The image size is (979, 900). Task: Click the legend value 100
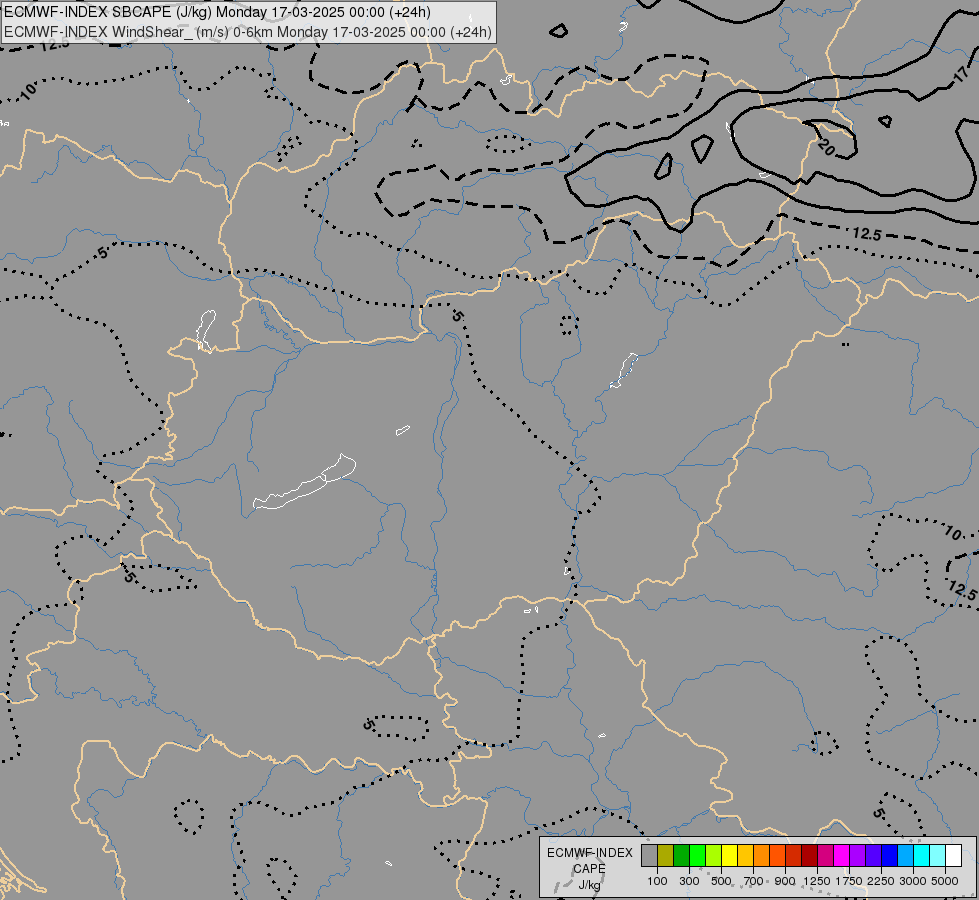pos(657,881)
